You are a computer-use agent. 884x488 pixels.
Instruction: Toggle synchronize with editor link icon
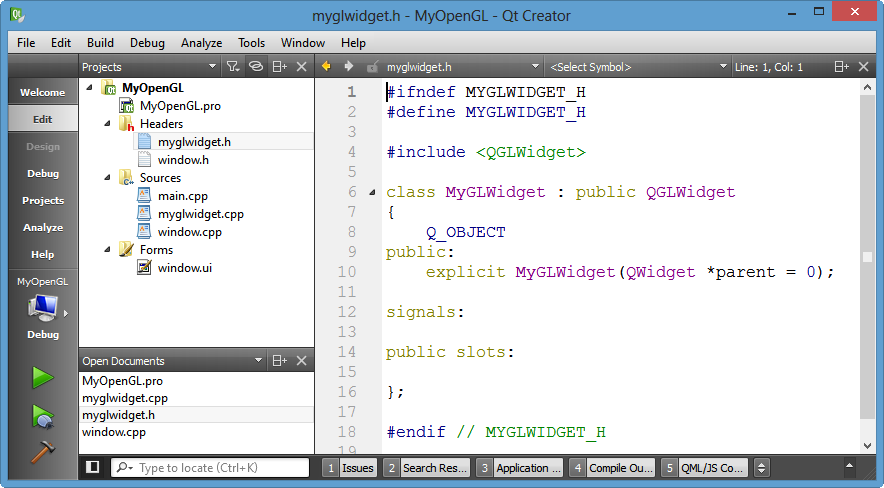pyautogui.click(x=256, y=66)
